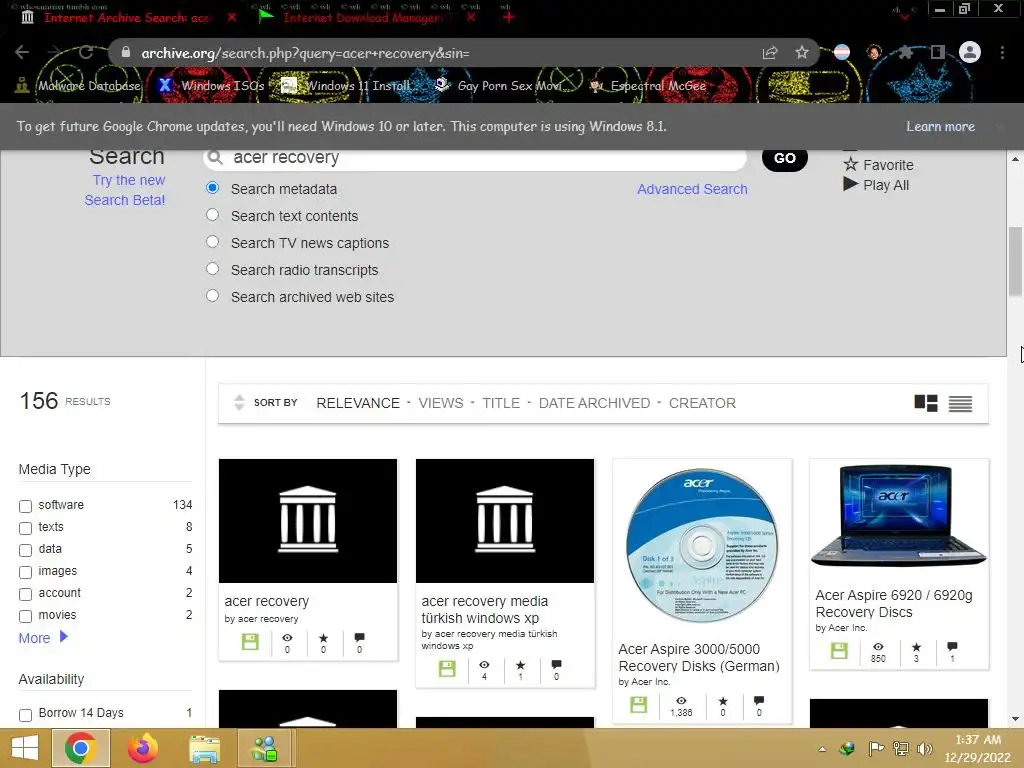Check the account media type filter
1024x768 pixels.
tap(25, 594)
